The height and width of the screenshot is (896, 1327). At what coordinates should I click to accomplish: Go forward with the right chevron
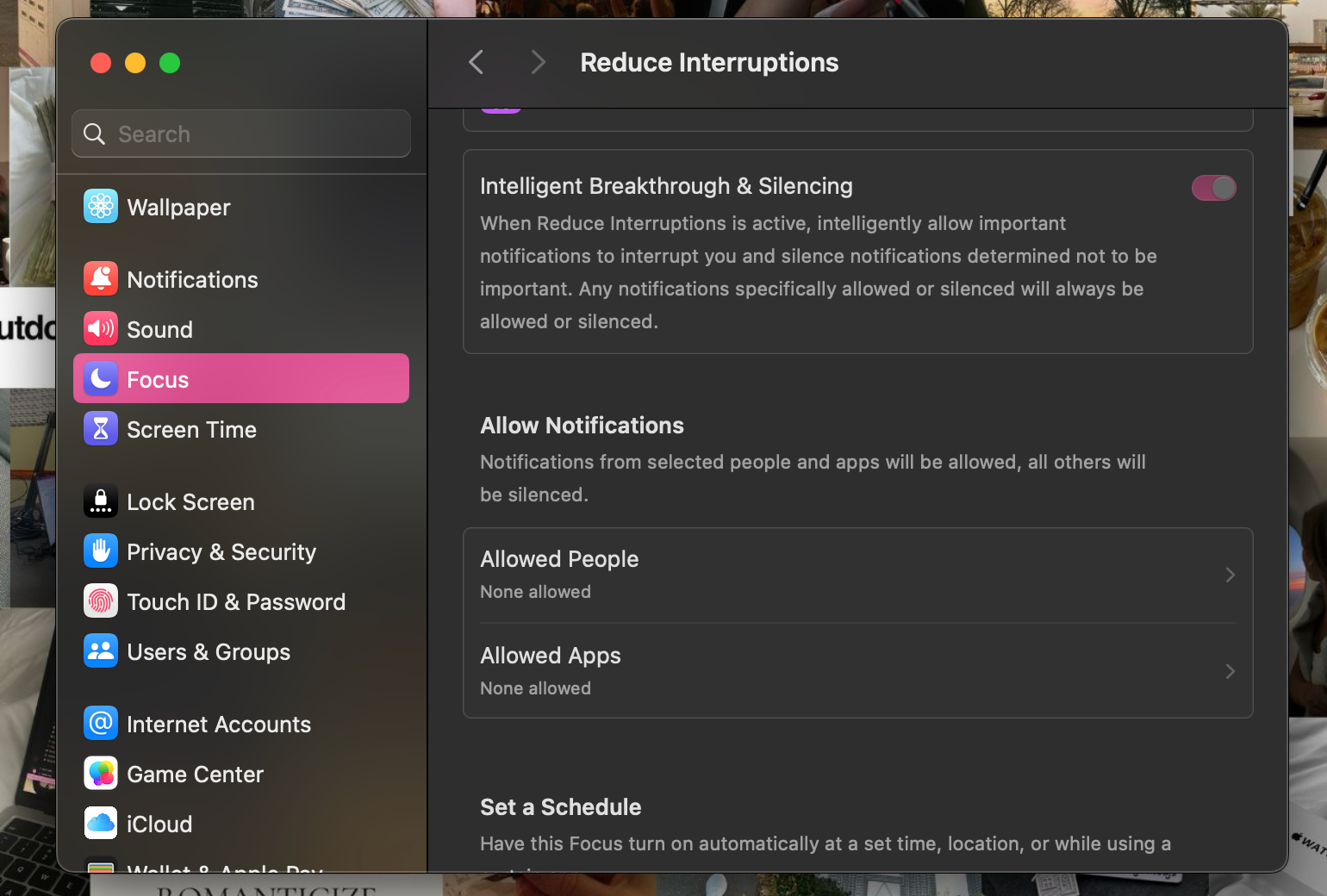(539, 62)
